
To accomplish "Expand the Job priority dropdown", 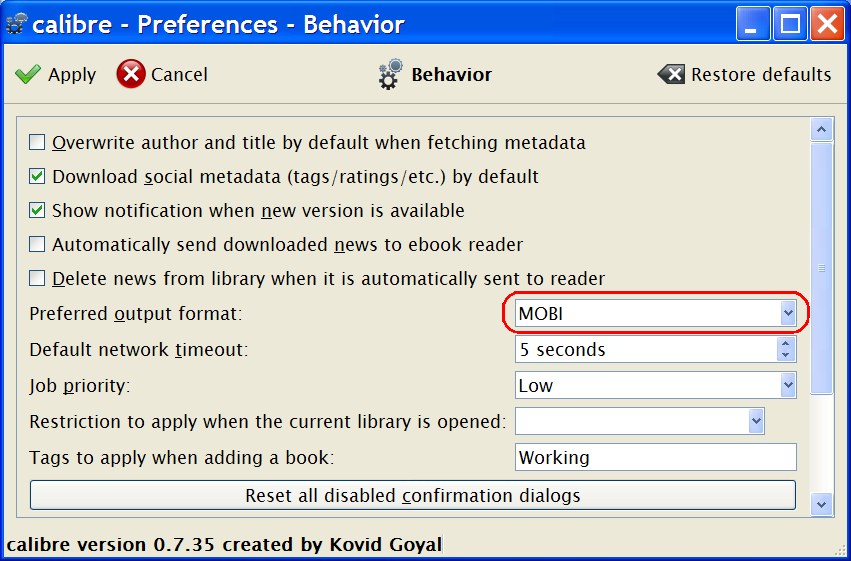I will 788,385.
